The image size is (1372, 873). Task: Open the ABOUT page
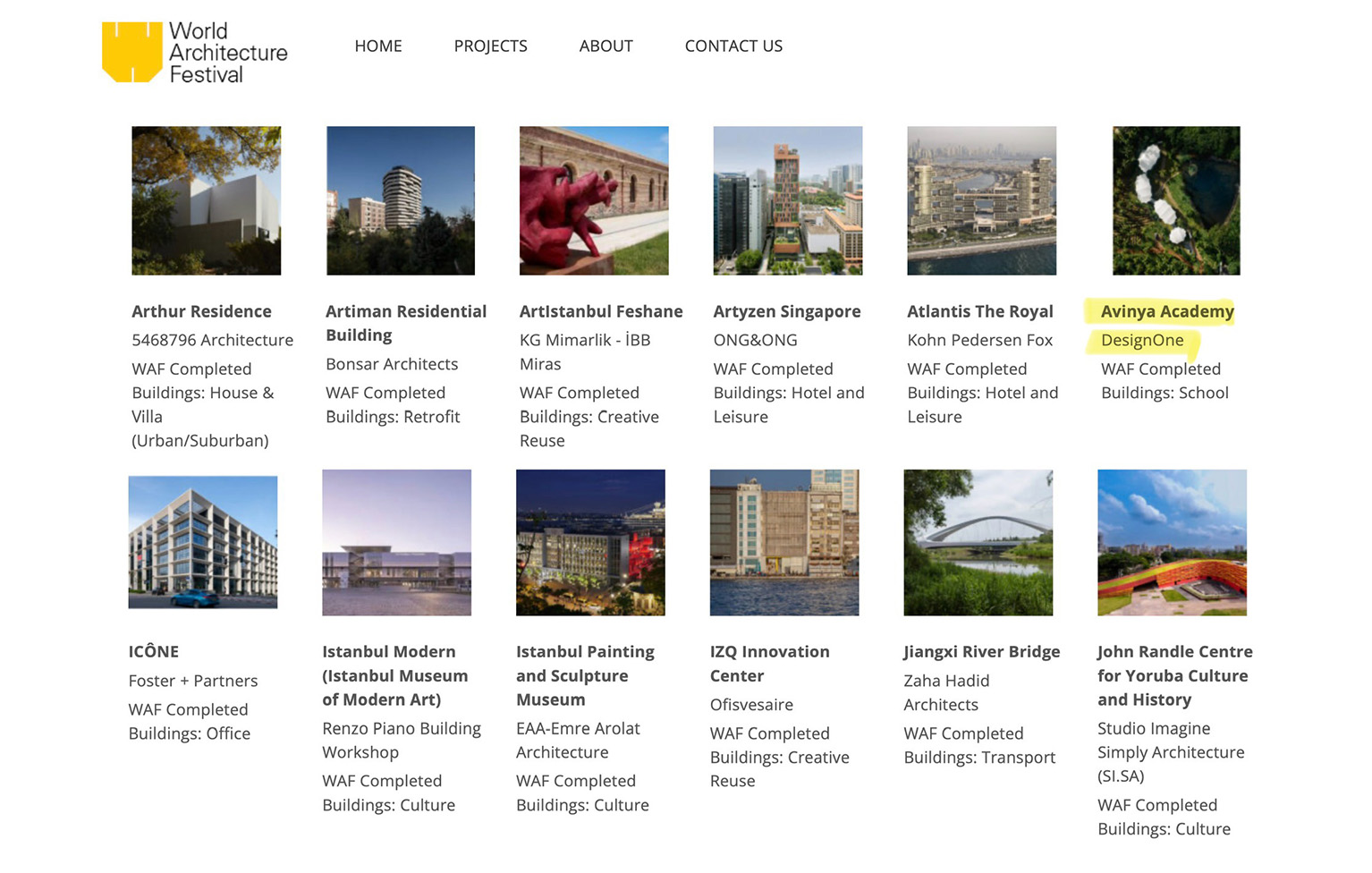tap(606, 46)
